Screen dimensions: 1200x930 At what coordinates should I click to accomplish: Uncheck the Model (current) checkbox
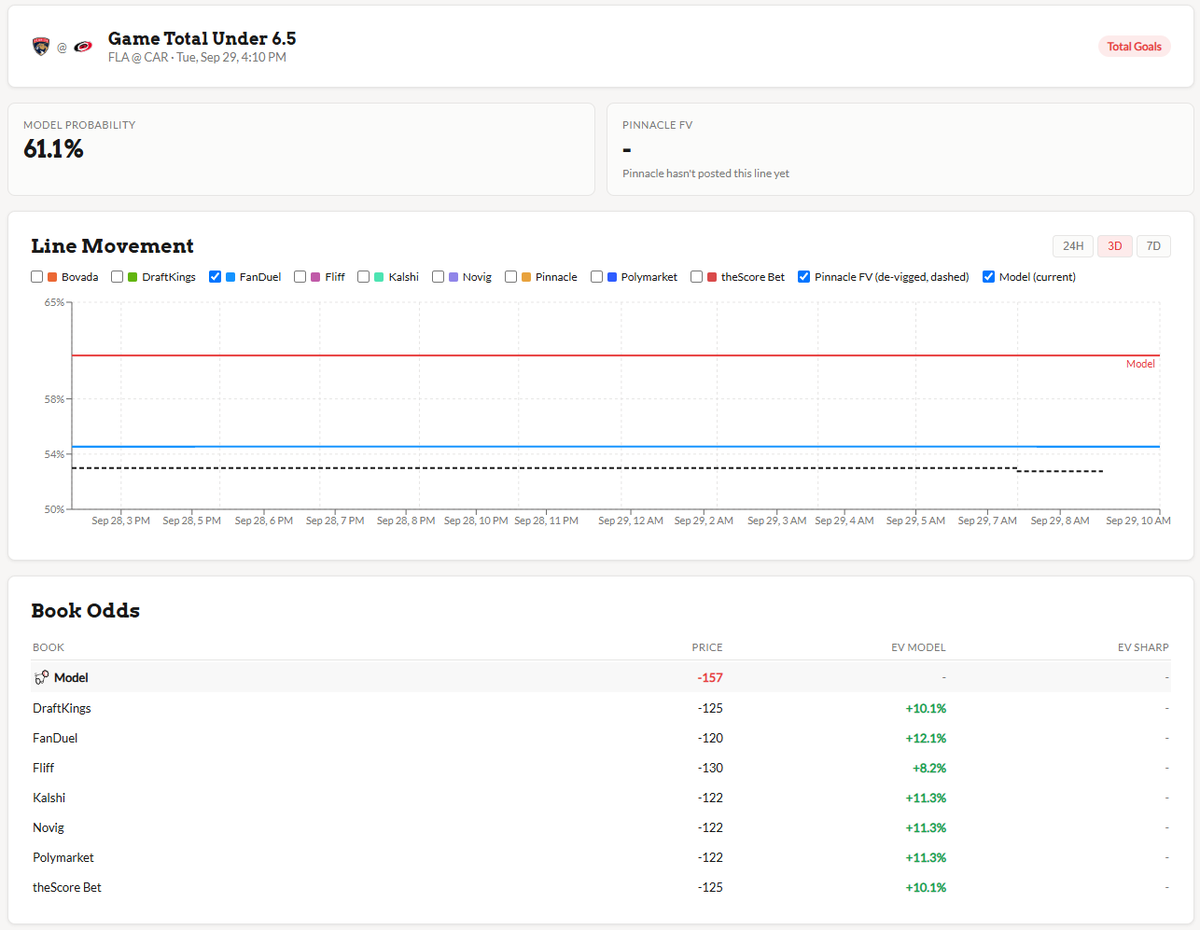point(989,277)
